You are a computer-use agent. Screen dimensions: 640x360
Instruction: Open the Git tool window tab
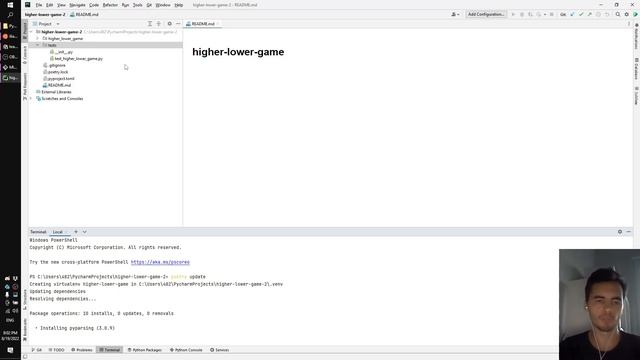tap(37, 350)
